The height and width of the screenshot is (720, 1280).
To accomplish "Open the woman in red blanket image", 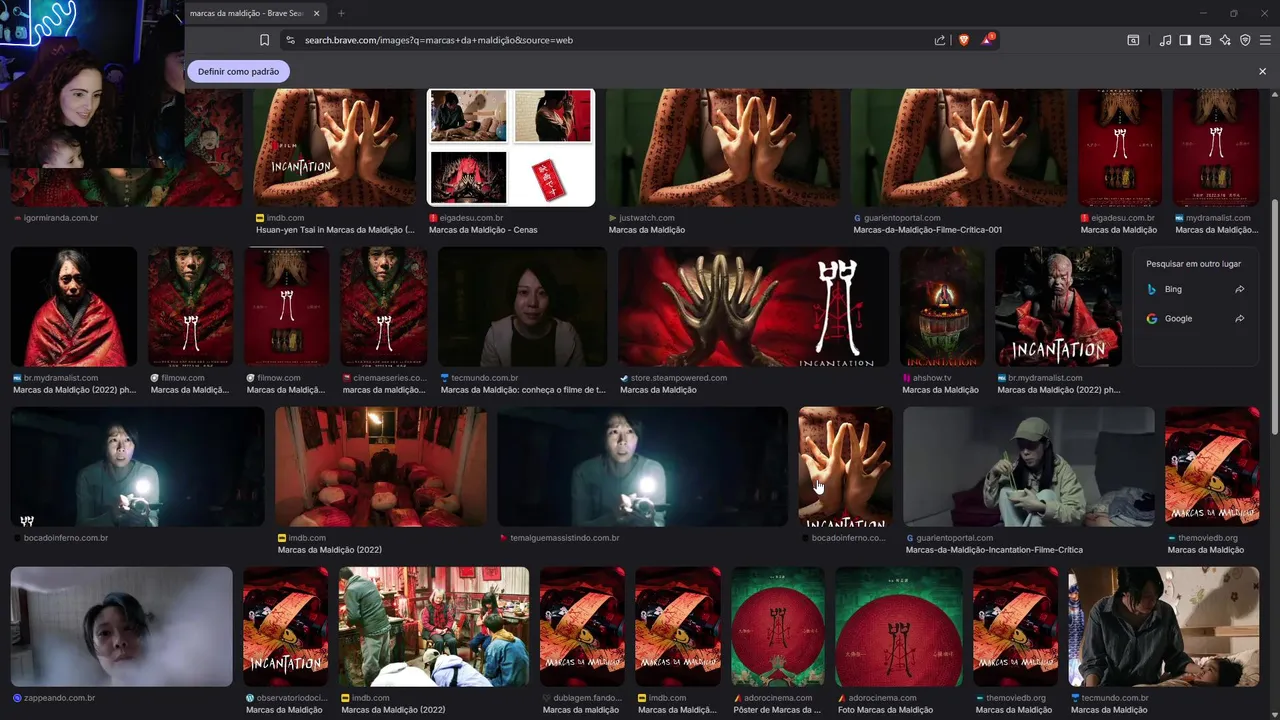I will (x=74, y=307).
